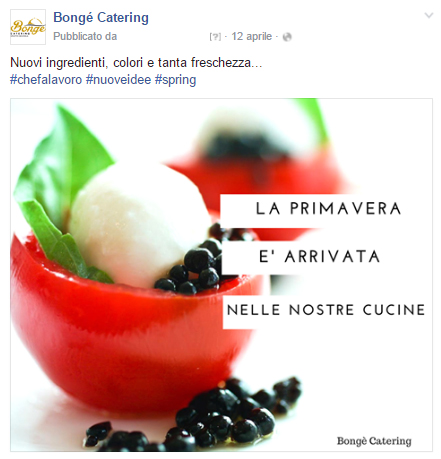Click the NELLE NOSTRE CUCINE banner
This screenshot has width=441, height=459.
(326, 311)
